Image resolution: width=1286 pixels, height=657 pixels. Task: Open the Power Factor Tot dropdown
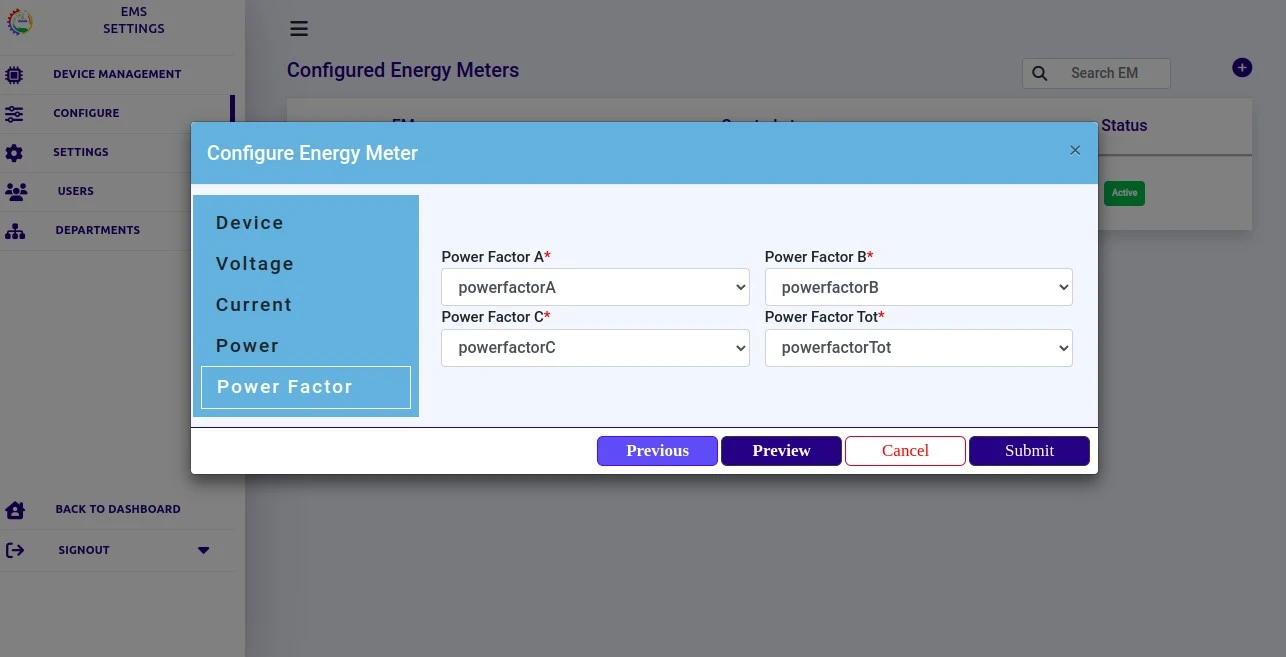918,348
